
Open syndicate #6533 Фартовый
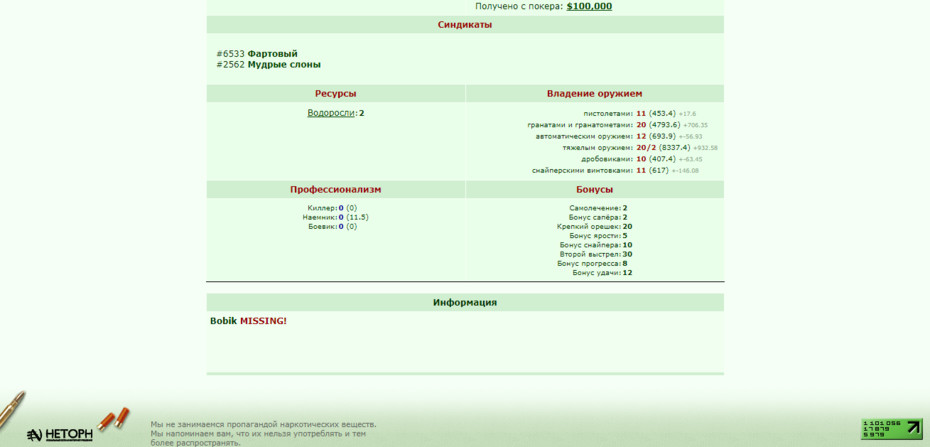tap(257, 54)
